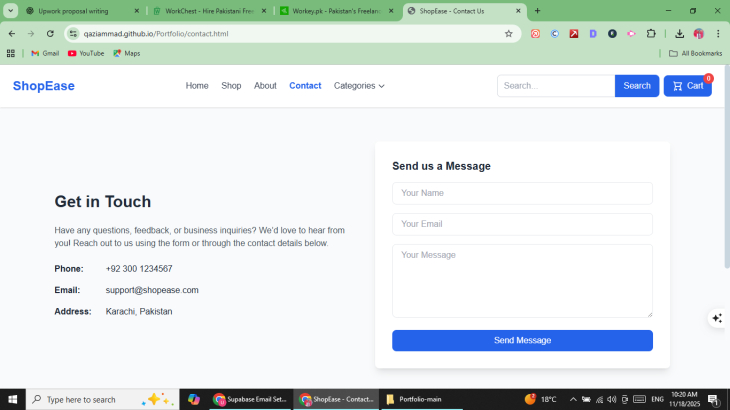The width and height of the screenshot is (730, 410).
Task: Open the Extensions puzzle icon
Action: pos(651,33)
